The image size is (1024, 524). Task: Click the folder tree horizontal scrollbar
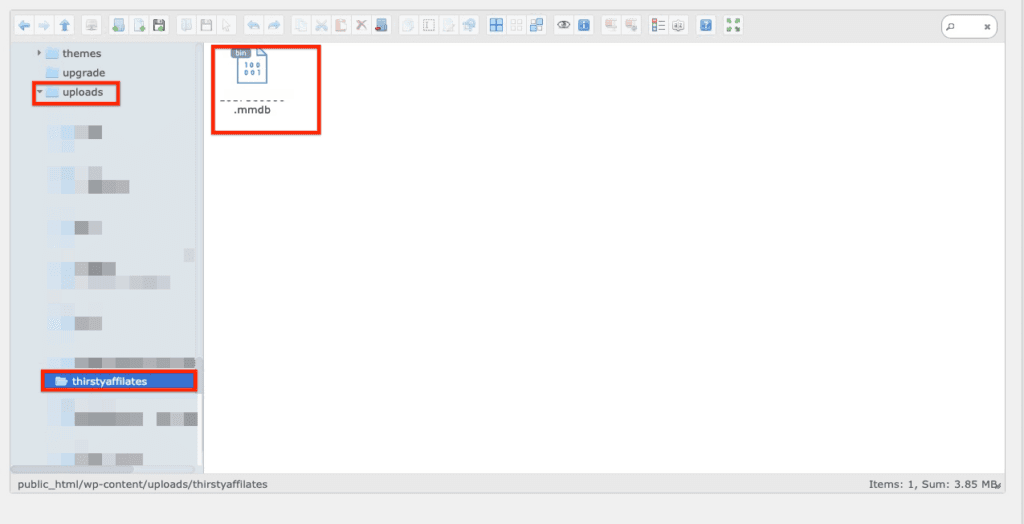[x=72, y=468]
